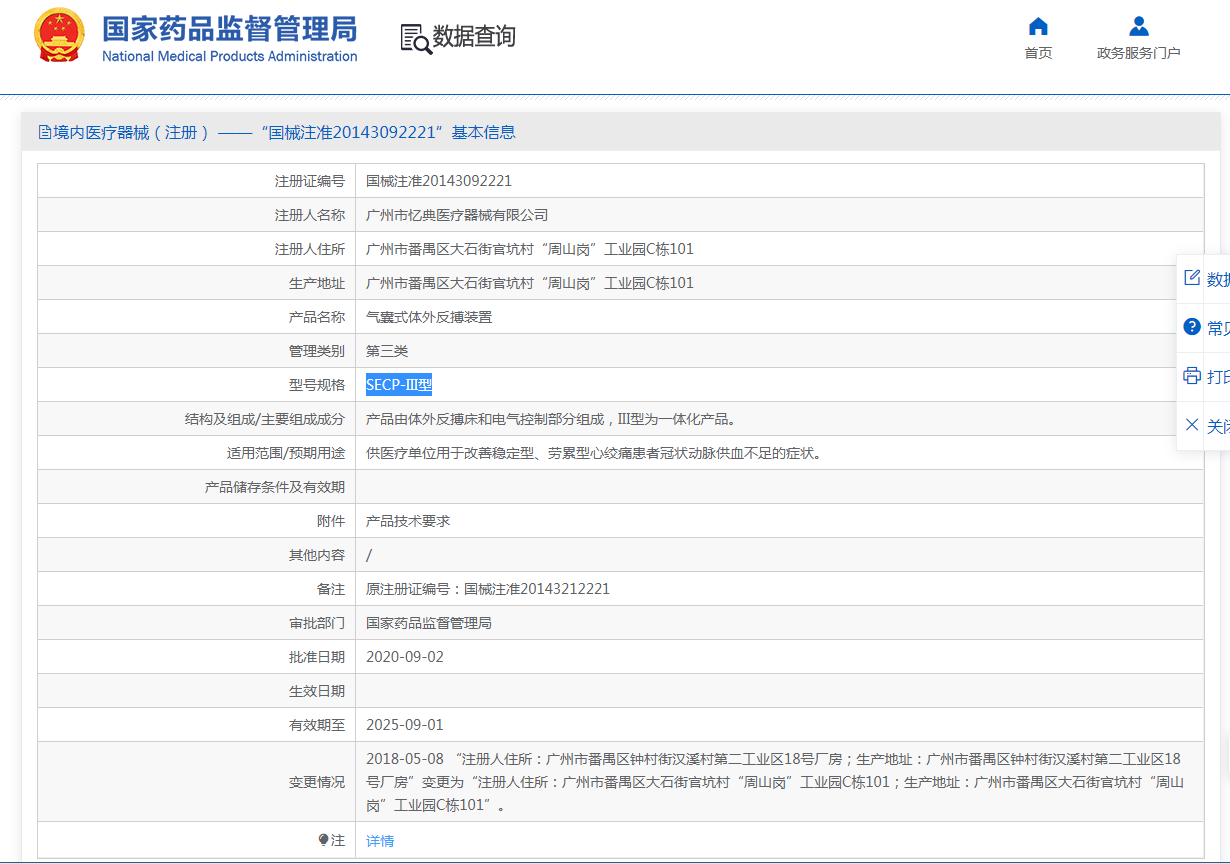
Task: Click the edit pencil icon in side panel
Action: [1191, 278]
